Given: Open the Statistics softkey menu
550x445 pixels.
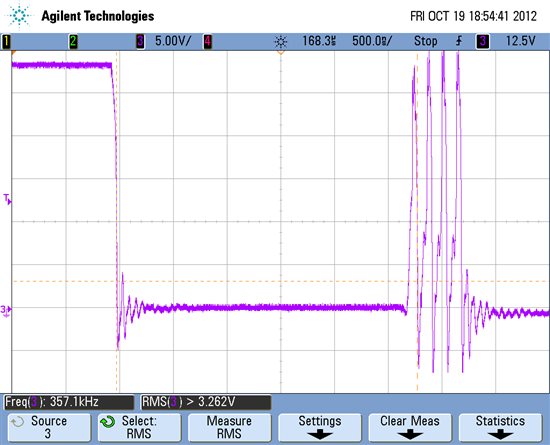Looking at the screenshot, I should click(500, 427).
